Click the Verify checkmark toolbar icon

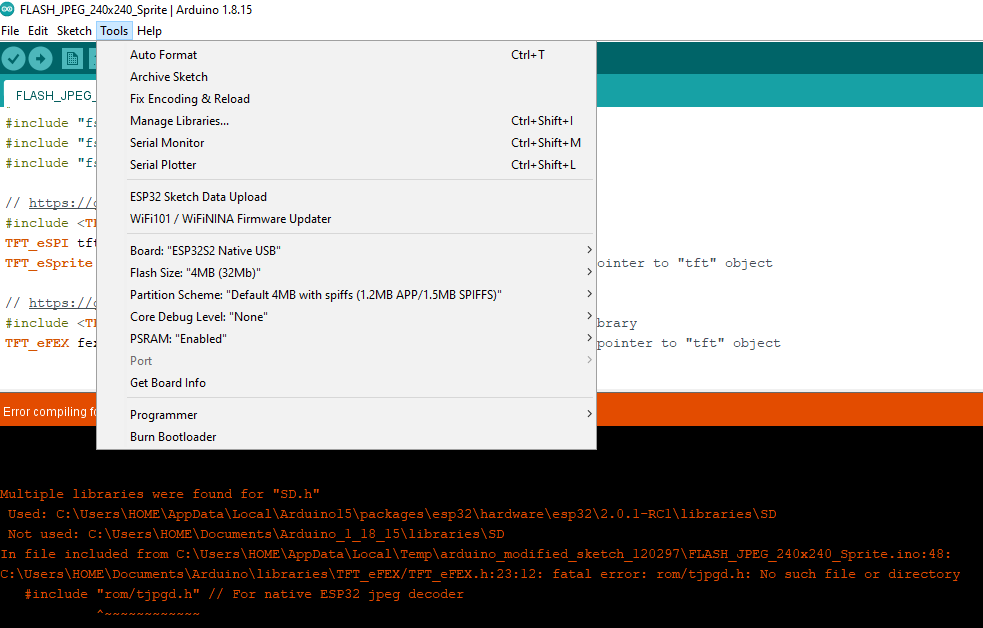[x=13, y=59]
